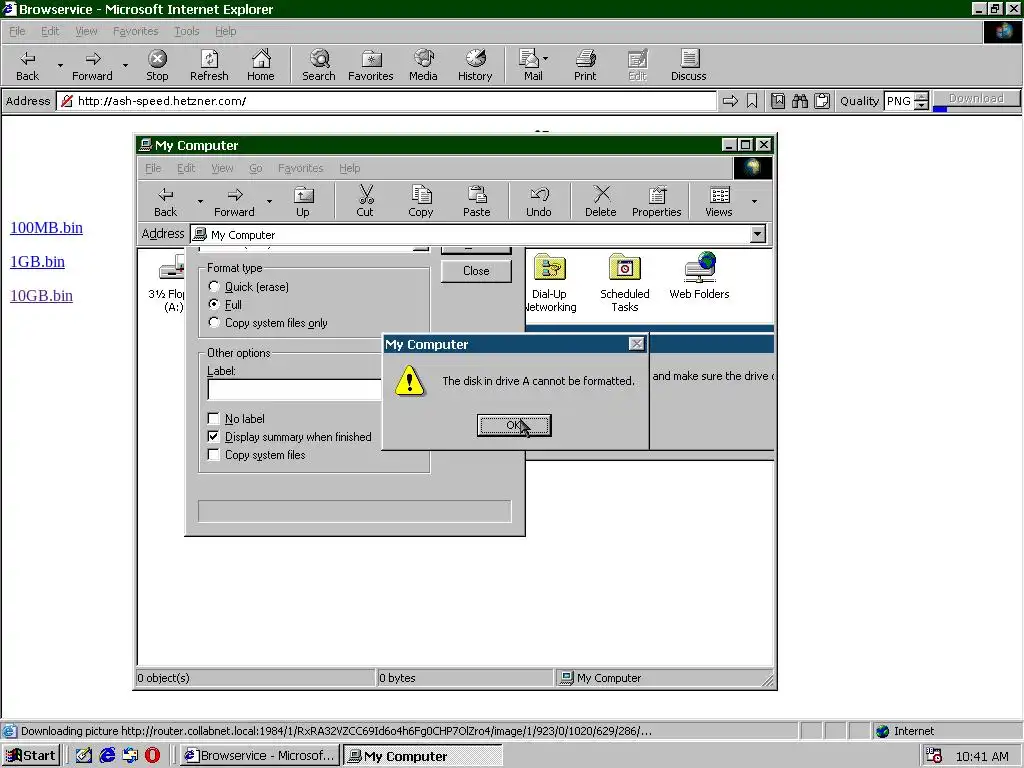Click Up in My Computer toolbar
This screenshot has width=1024, height=768.
pyautogui.click(x=303, y=201)
